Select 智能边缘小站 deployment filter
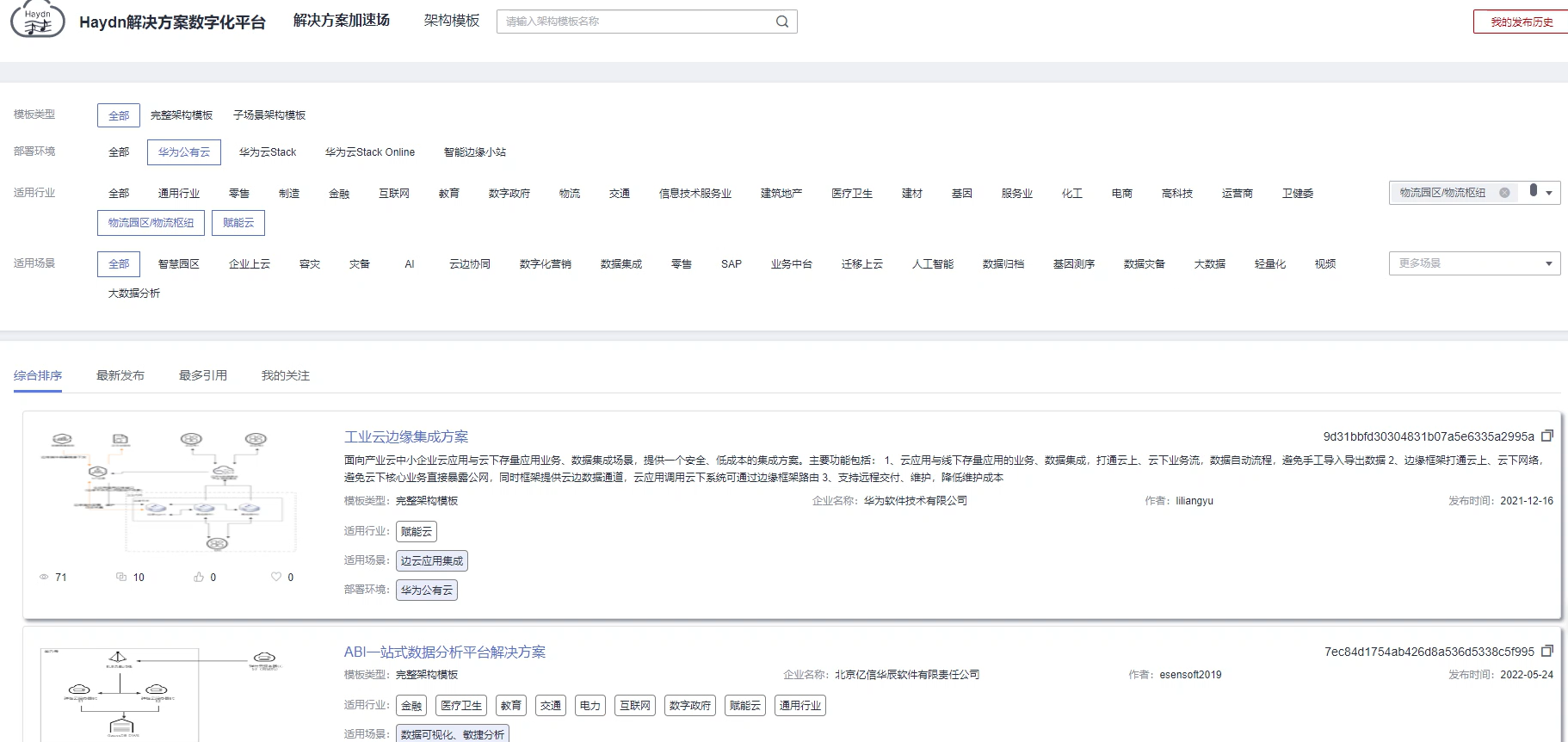Screen dimensions: 1568x742 tap(475, 152)
